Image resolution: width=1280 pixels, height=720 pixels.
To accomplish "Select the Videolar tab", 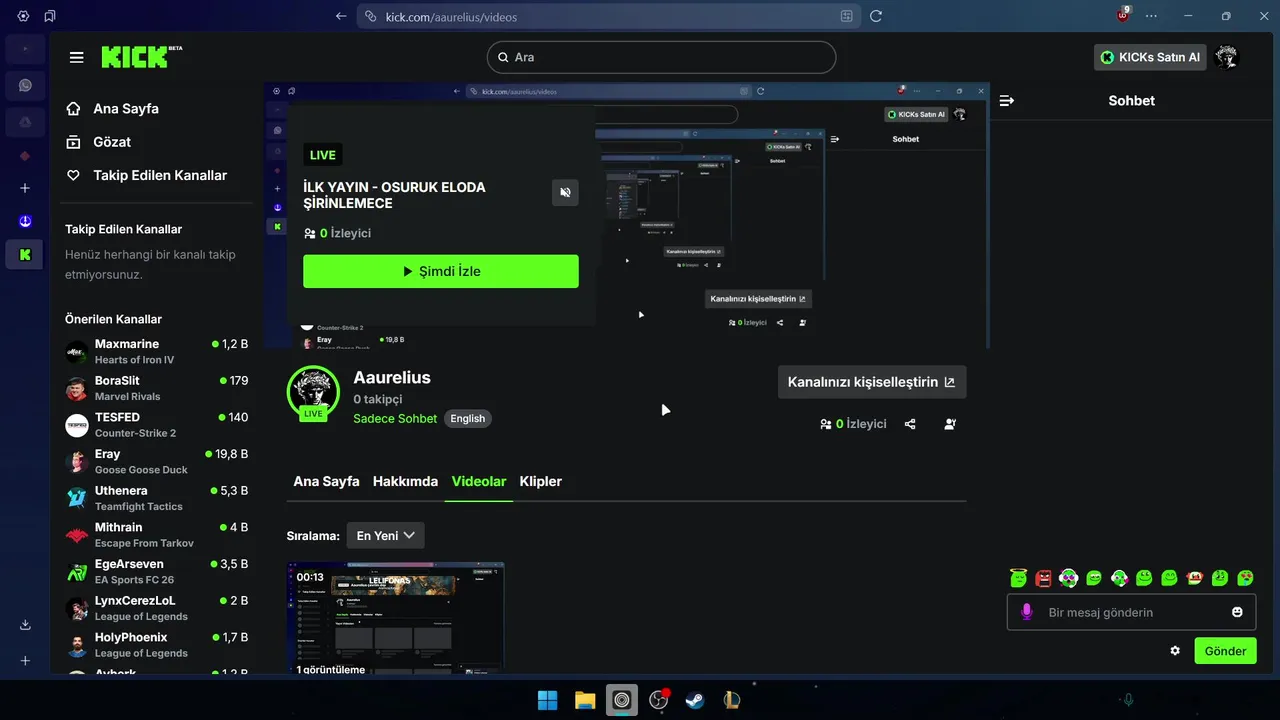I will coord(479,481).
